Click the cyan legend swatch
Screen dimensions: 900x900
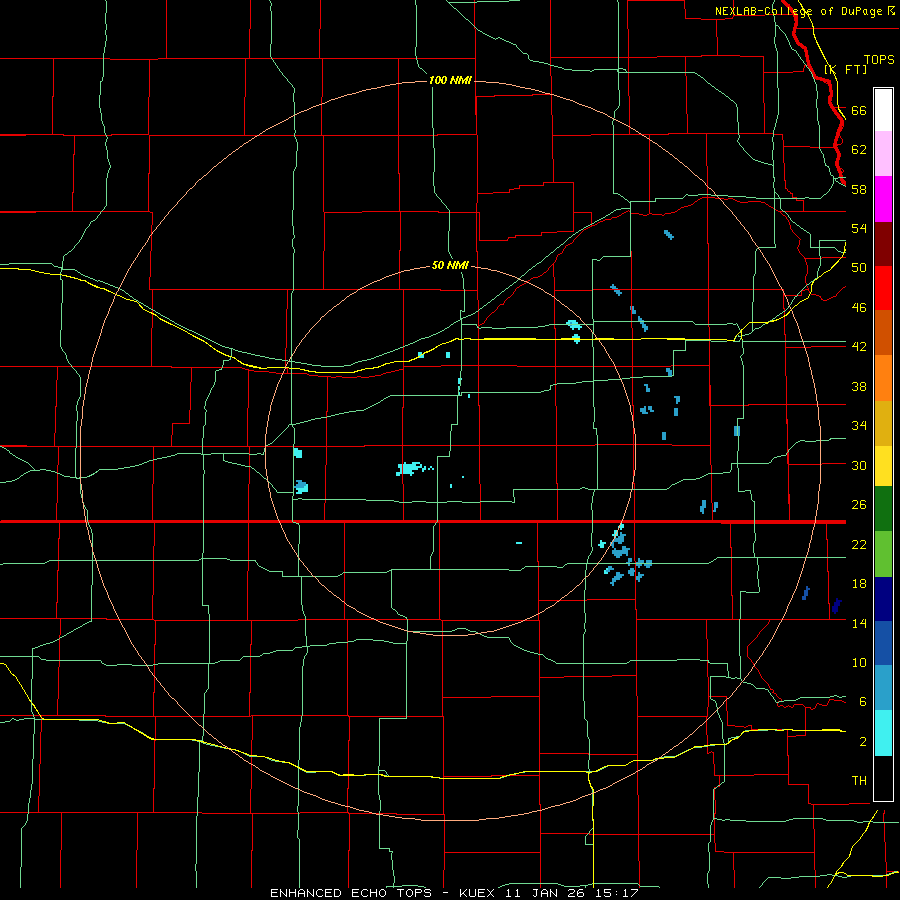click(883, 733)
